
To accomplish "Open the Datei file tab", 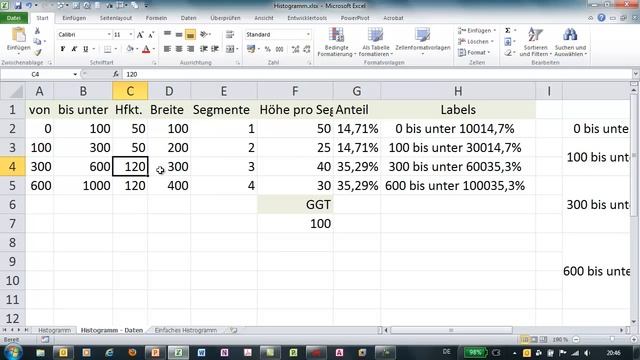I will (14, 18).
